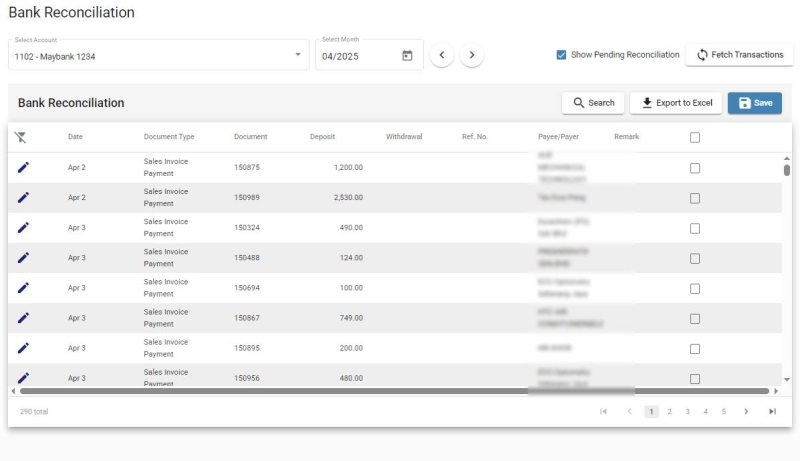Tick checkbox for document 150867
This screenshot has height=461, width=800.
click(x=695, y=319)
